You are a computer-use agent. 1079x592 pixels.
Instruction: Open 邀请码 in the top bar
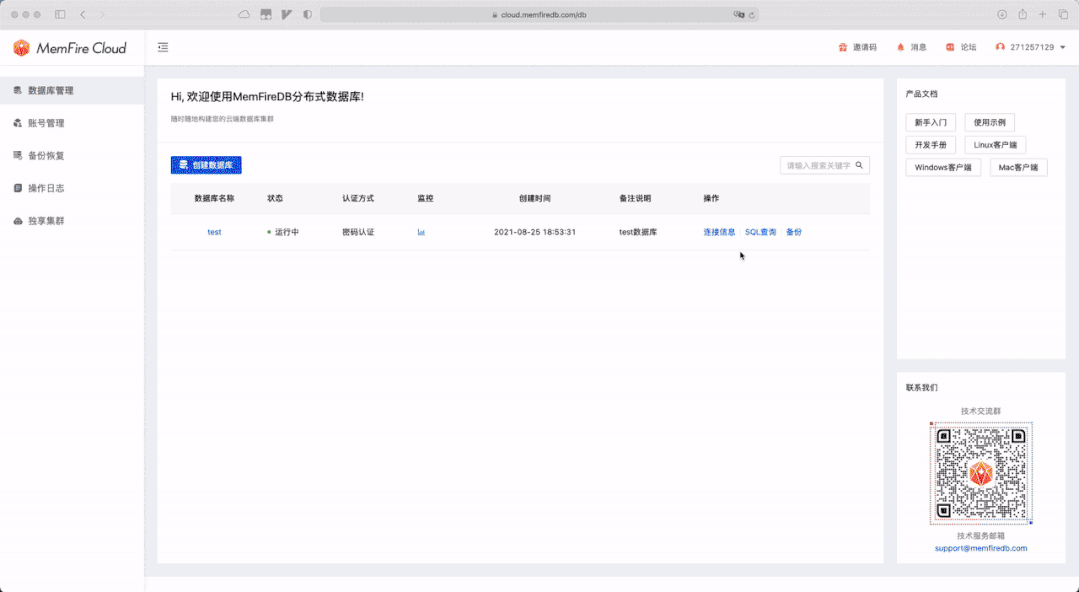tap(857, 47)
